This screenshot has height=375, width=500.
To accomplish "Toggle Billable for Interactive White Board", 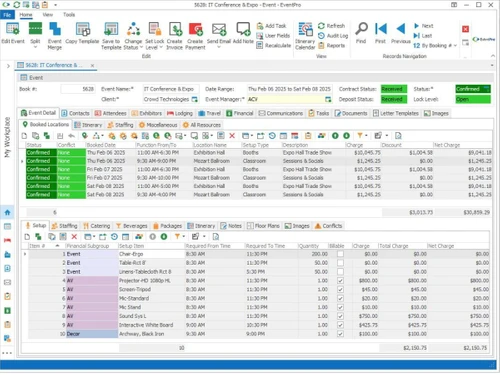I will 340,325.
